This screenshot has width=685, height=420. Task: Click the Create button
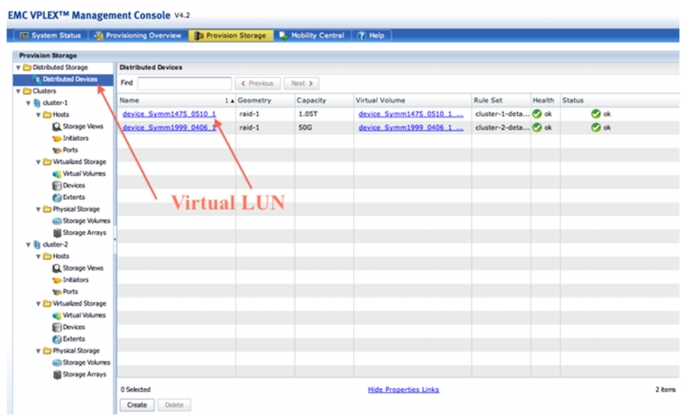(x=137, y=405)
